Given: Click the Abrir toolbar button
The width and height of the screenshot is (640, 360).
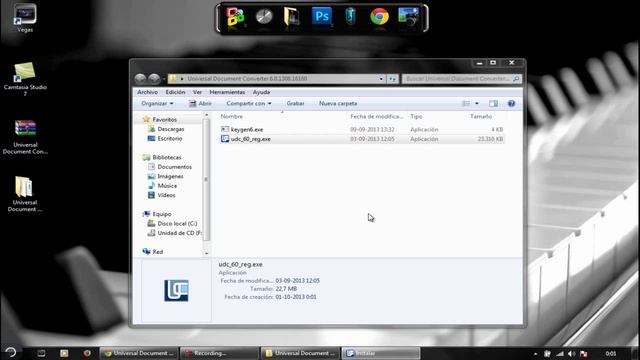Looking at the screenshot, I should point(200,104).
